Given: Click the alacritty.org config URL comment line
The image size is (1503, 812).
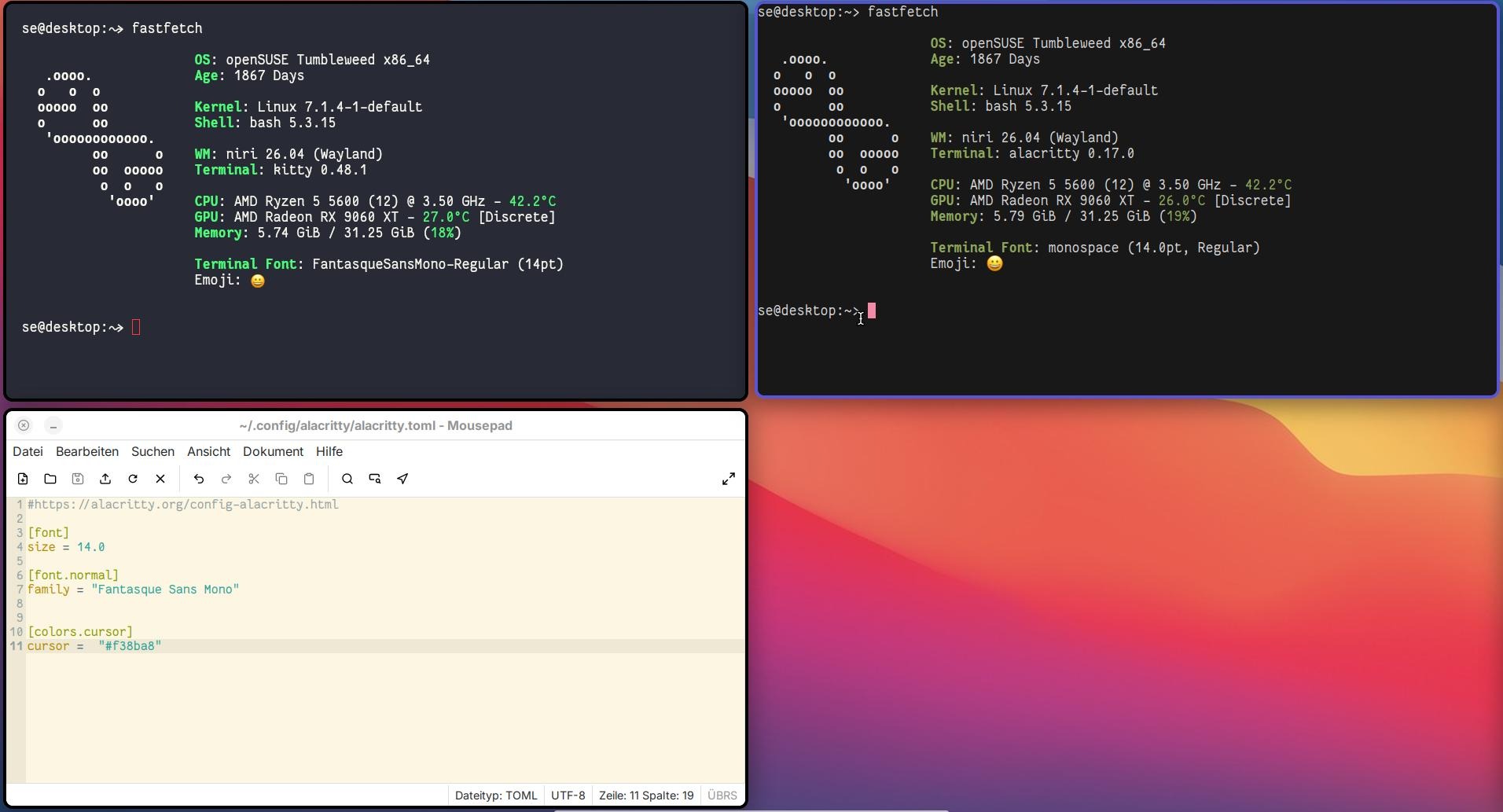Looking at the screenshot, I should (x=183, y=505).
